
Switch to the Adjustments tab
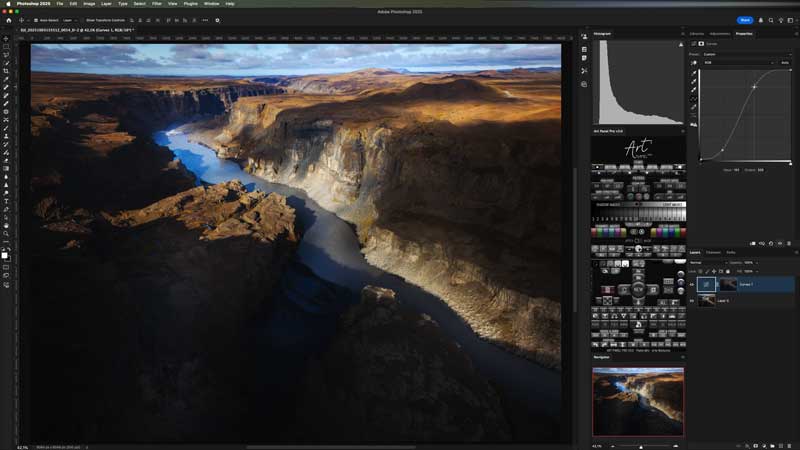pyautogui.click(x=718, y=33)
